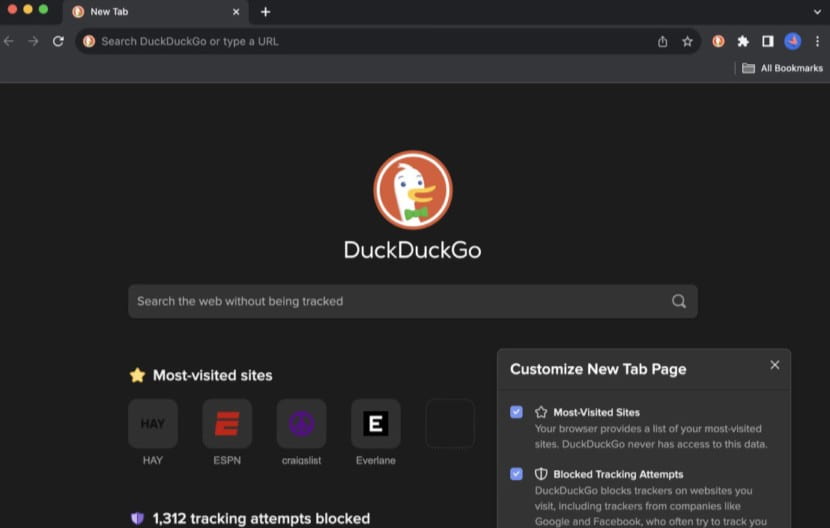Open the profile avatar menu
This screenshot has height=528, width=830.
[792, 41]
